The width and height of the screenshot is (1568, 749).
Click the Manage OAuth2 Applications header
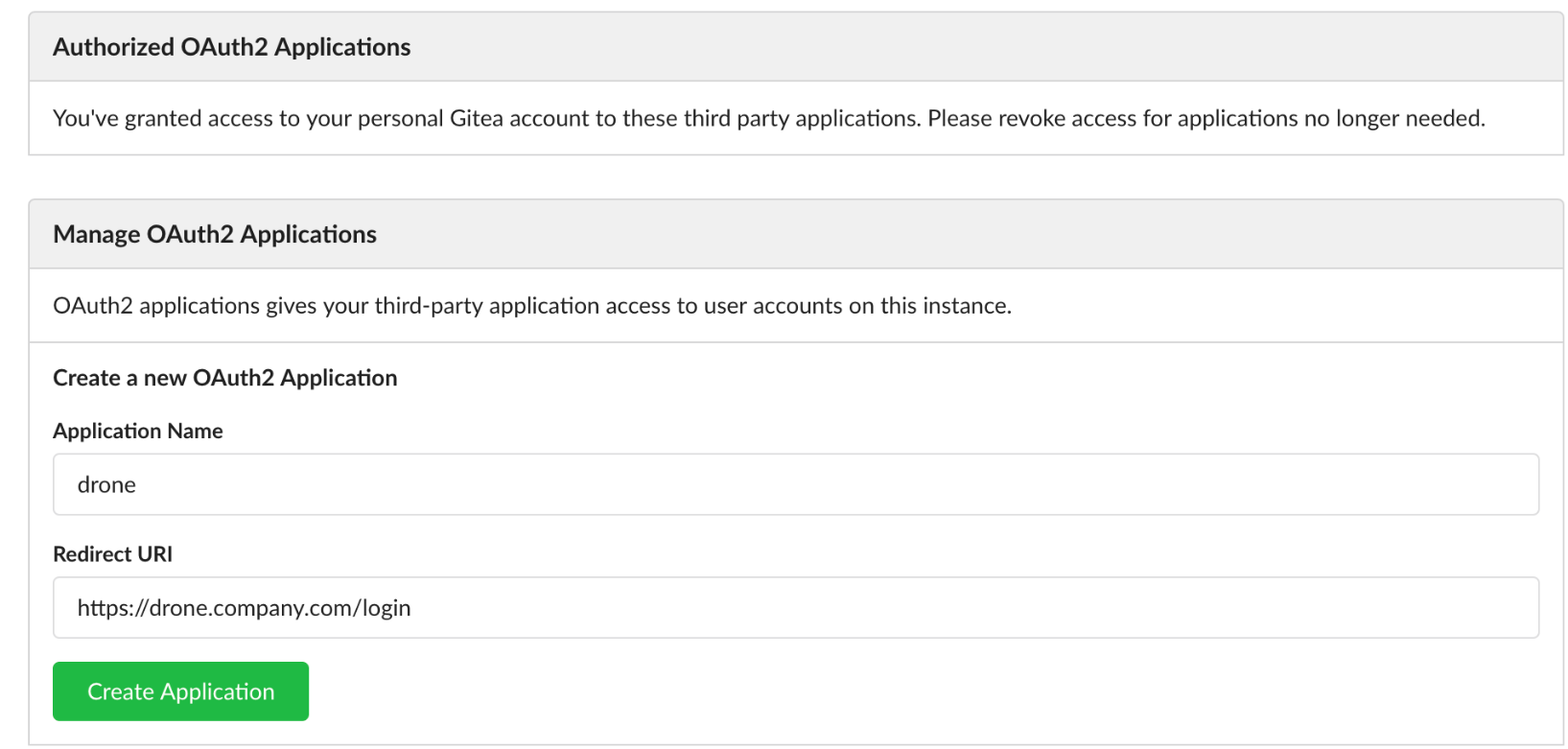[215, 234]
